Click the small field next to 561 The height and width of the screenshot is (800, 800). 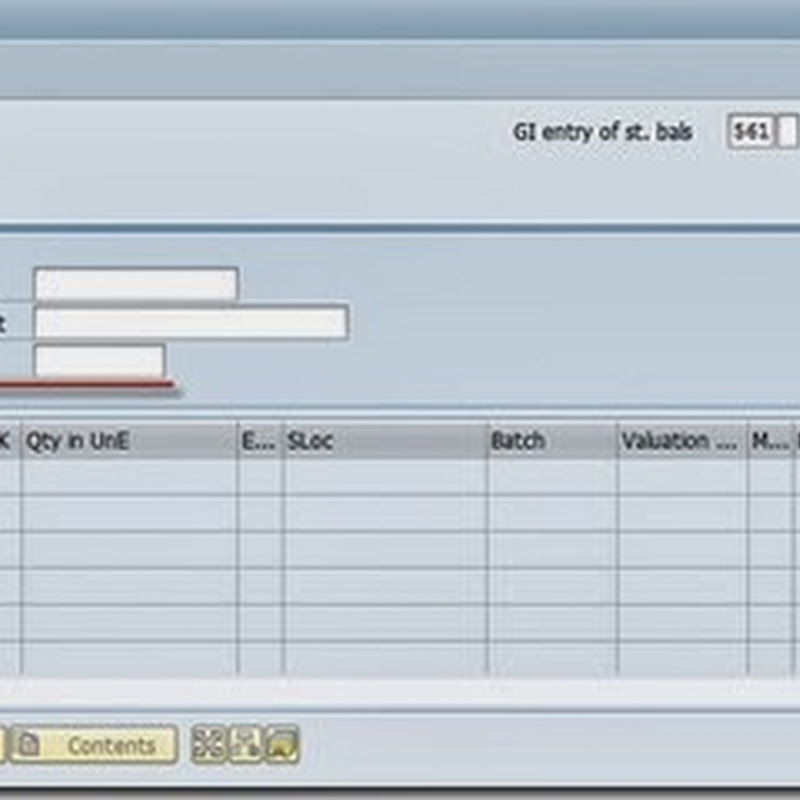pyautogui.click(x=788, y=132)
